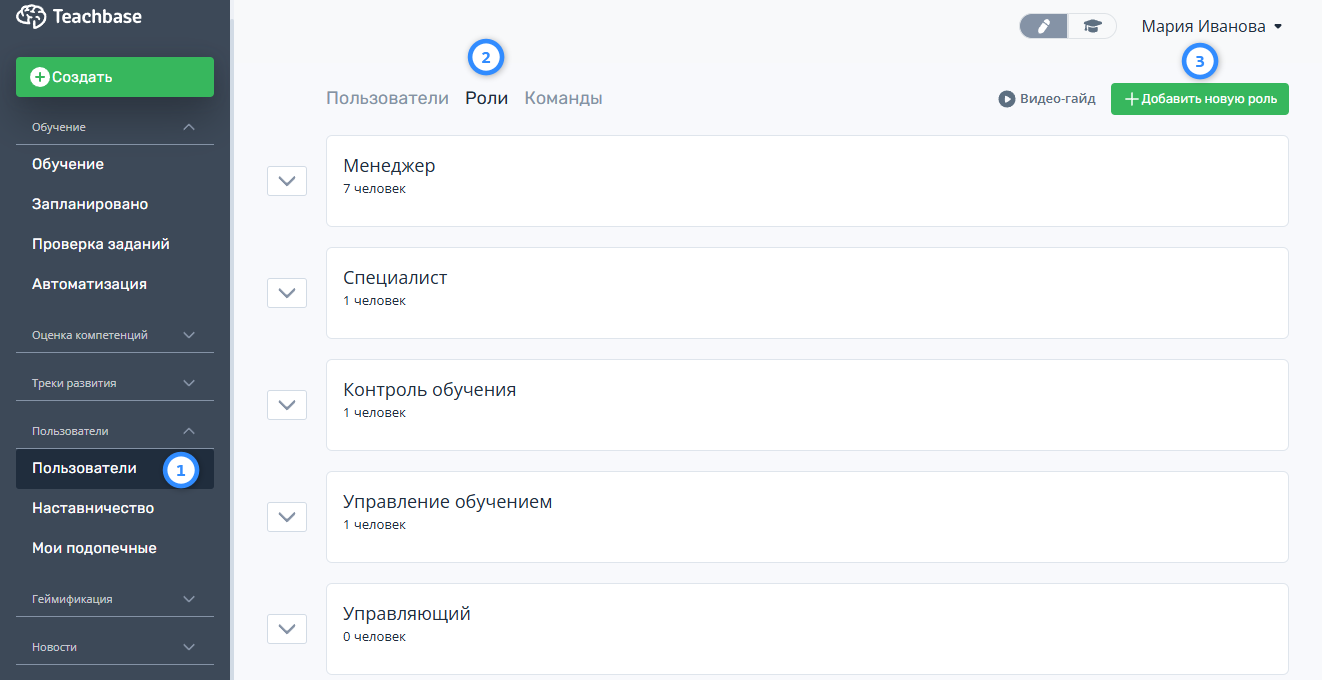Image resolution: width=1322 pixels, height=680 pixels.
Task: Switch to pencil edit mode toggle
Action: [x=1044, y=27]
